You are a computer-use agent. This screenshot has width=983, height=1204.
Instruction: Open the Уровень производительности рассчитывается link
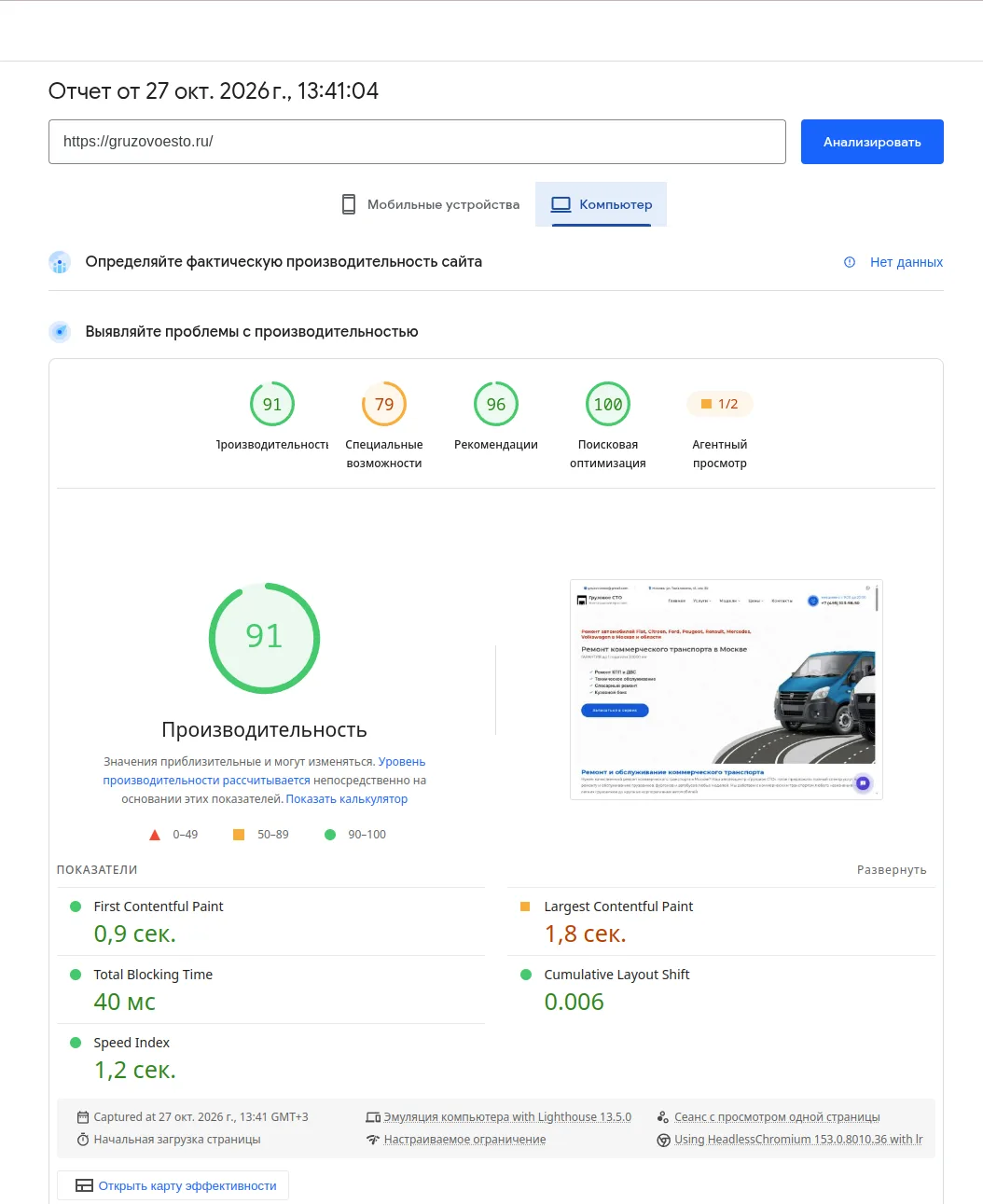264,771
